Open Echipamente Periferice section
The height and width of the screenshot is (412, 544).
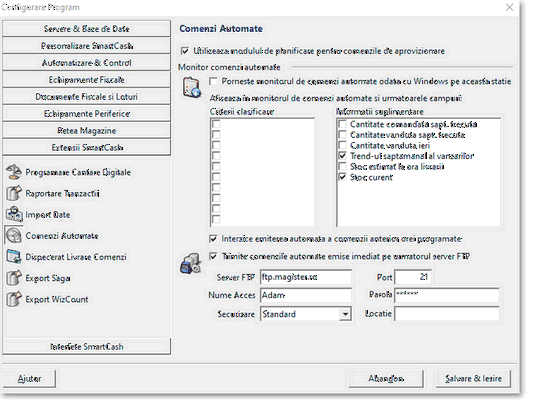click(86, 114)
